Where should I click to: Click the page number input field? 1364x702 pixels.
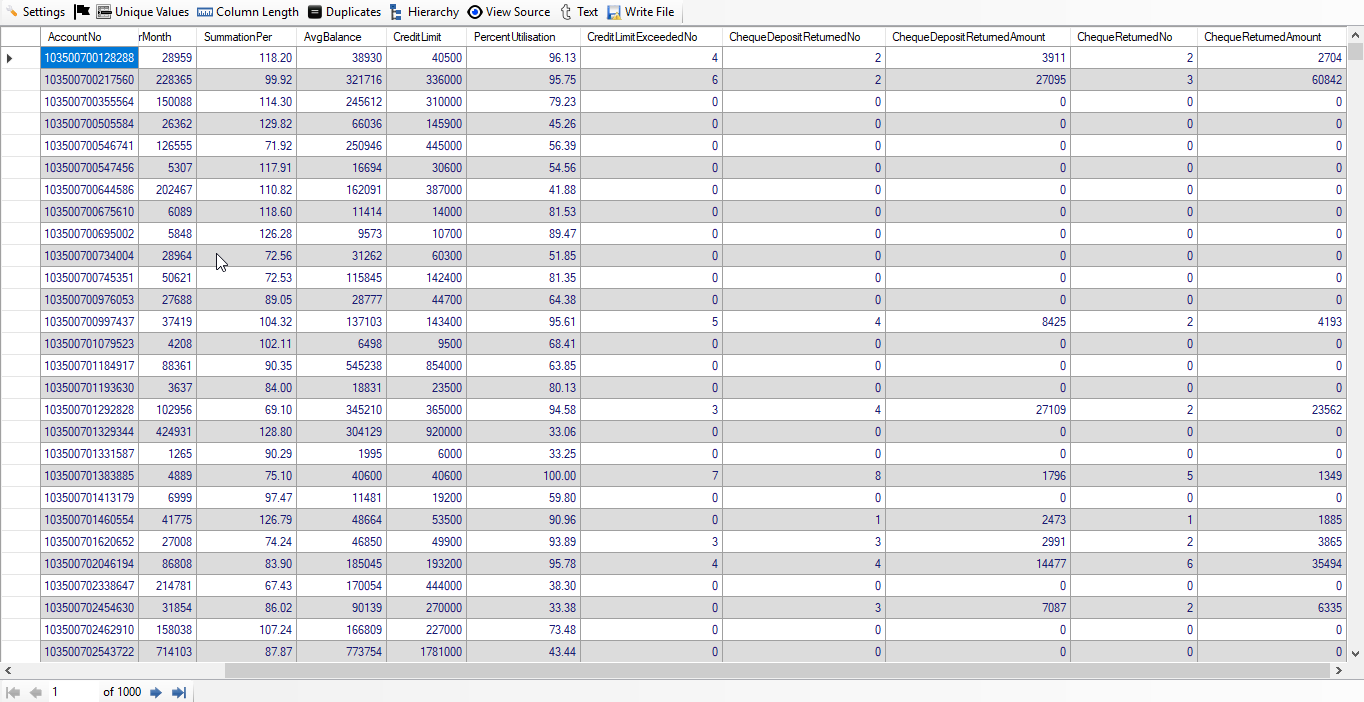click(72, 692)
